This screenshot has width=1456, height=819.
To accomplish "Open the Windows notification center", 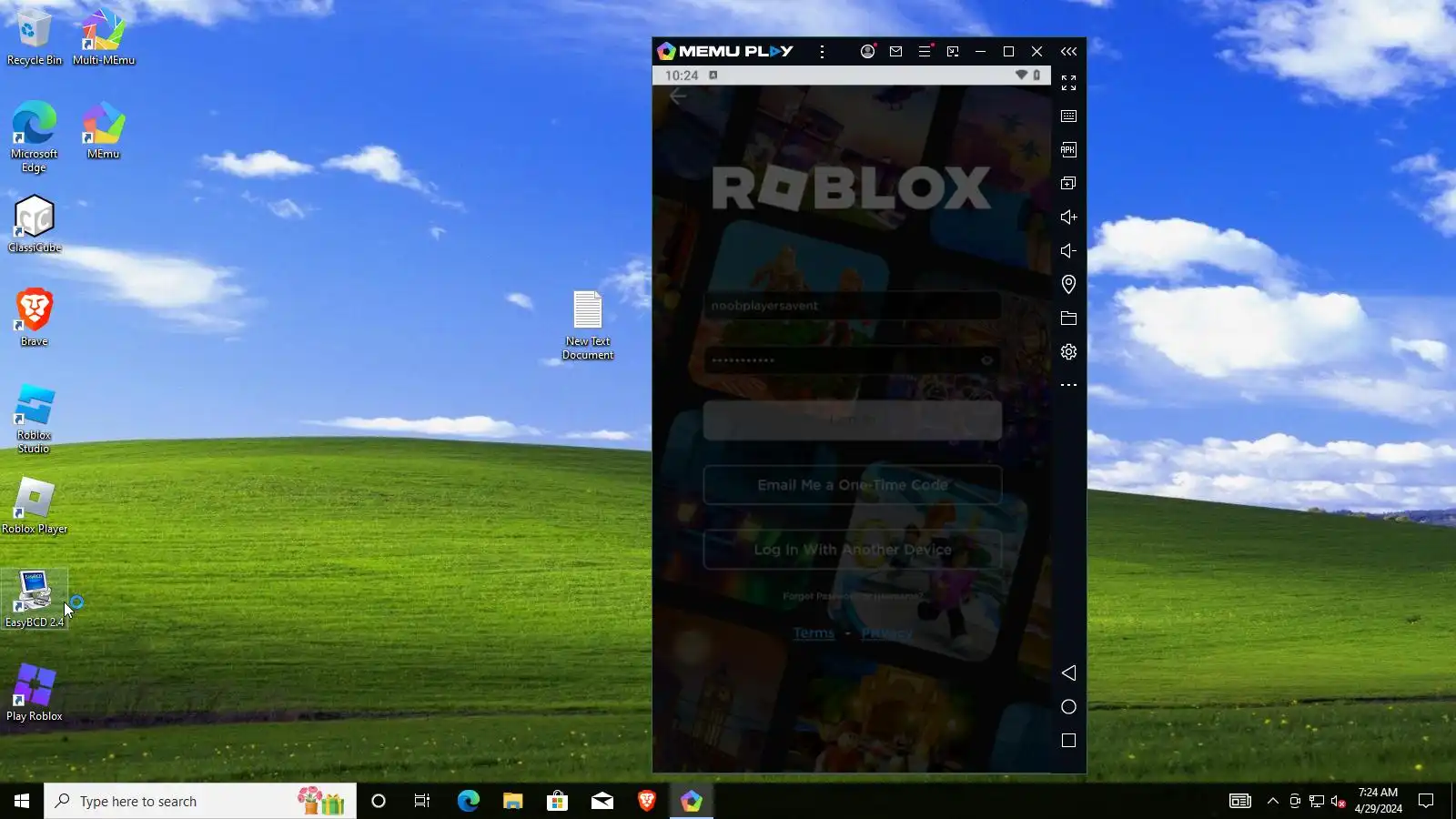I will pyautogui.click(x=1426, y=801).
